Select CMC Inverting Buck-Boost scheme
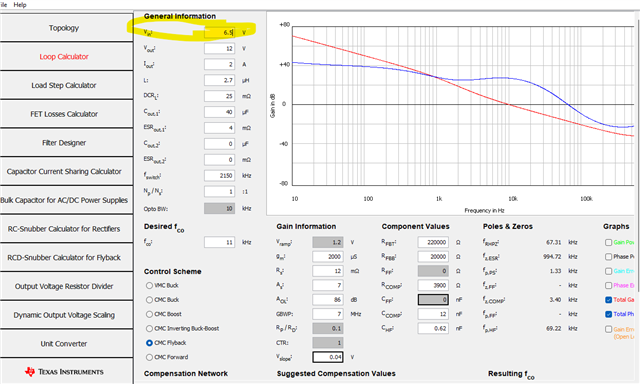This screenshot has width=640, height=384. pyautogui.click(x=149, y=329)
